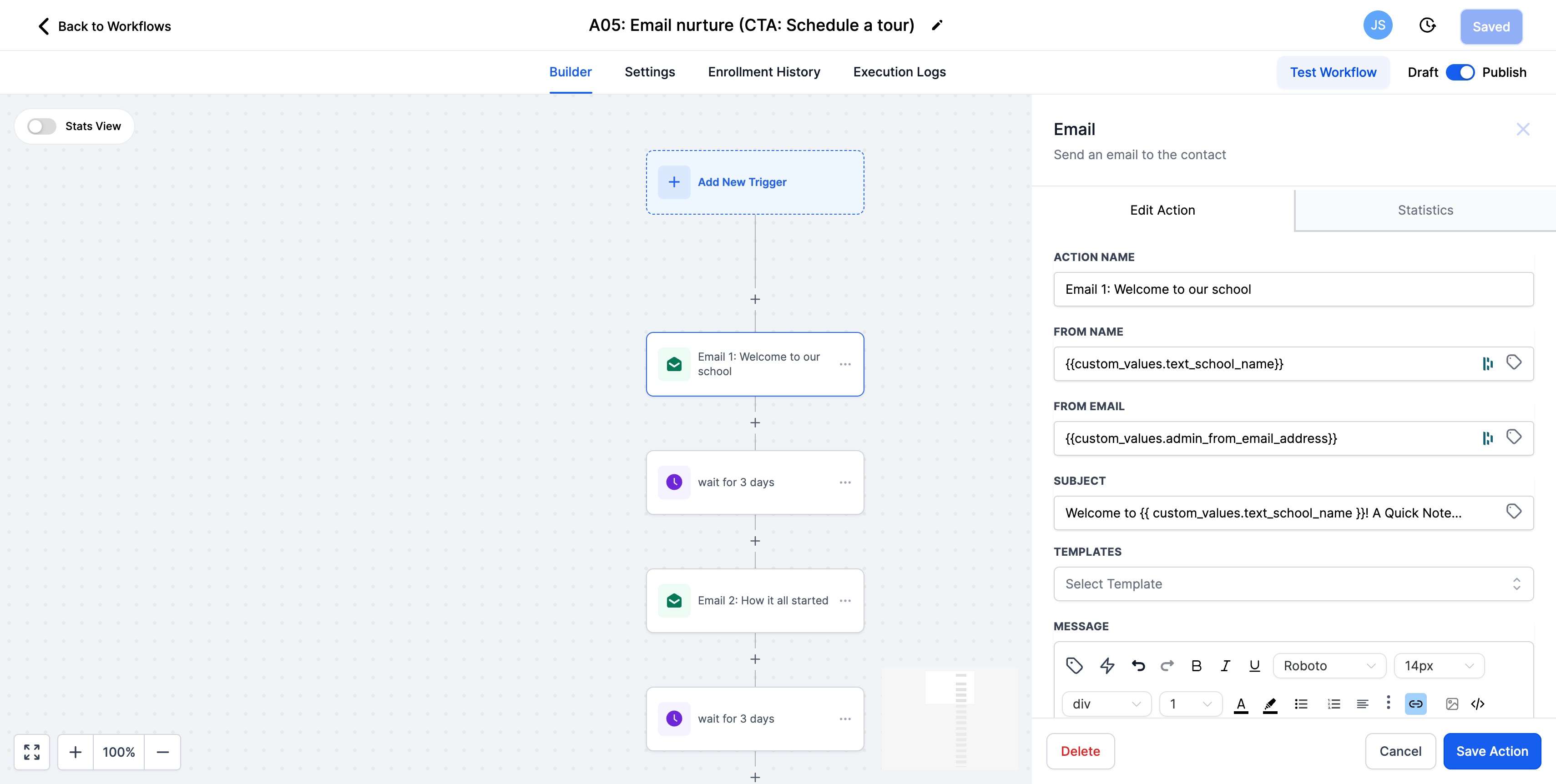Insert merge tag via message toolbar tag icon
This screenshot has height=784, width=1556.
(1075, 666)
